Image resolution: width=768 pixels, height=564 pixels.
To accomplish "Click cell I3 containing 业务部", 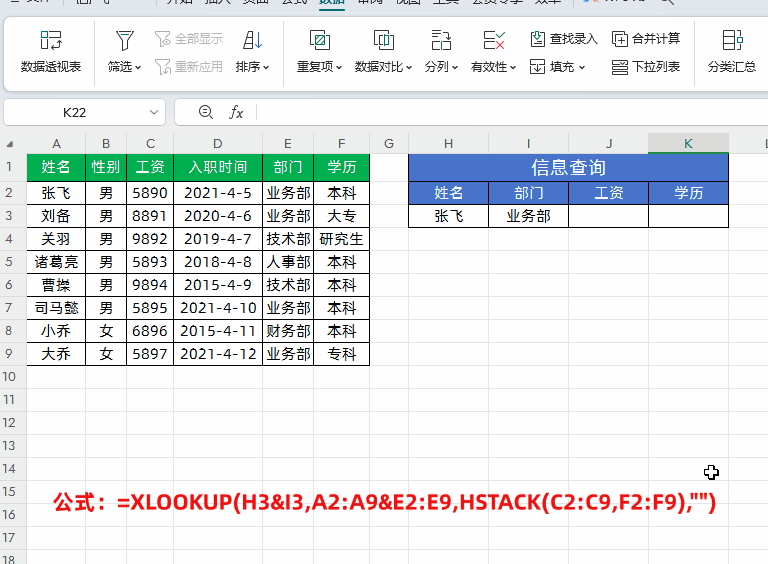I will [x=528, y=216].
